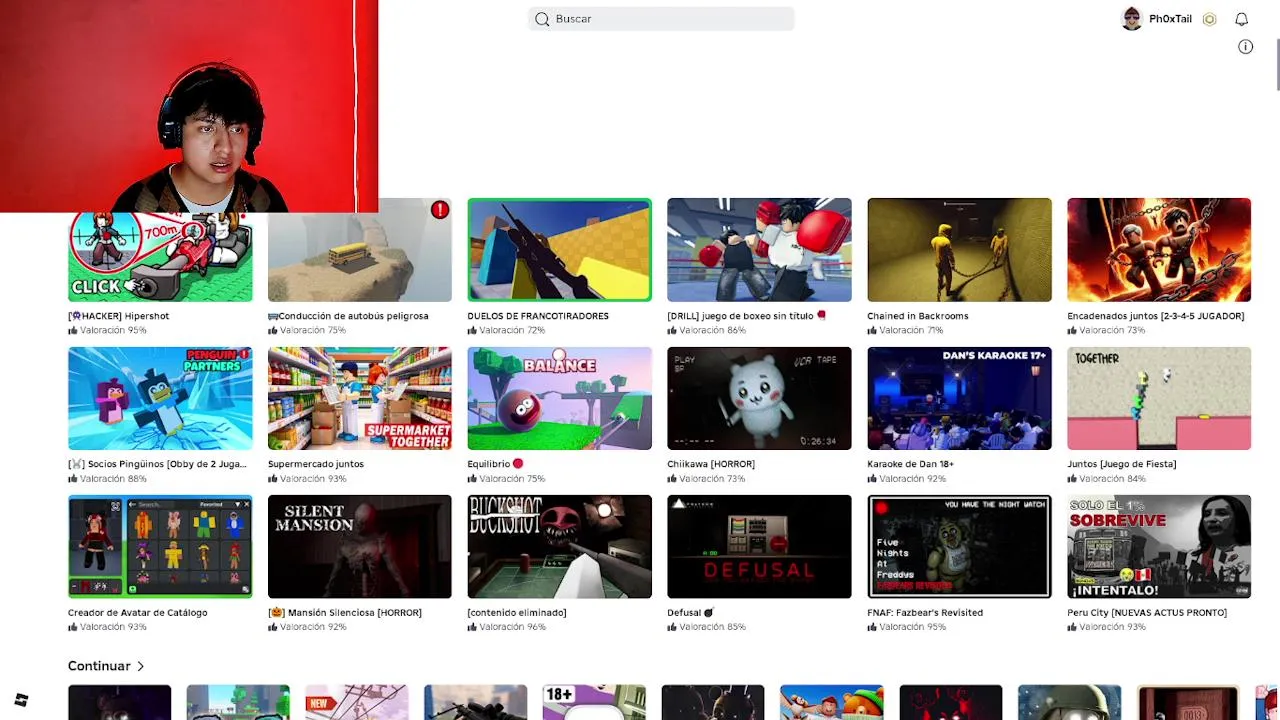
Task: Open Socios Pingüinos obby thumbnail
Action: tap(160, 398)
